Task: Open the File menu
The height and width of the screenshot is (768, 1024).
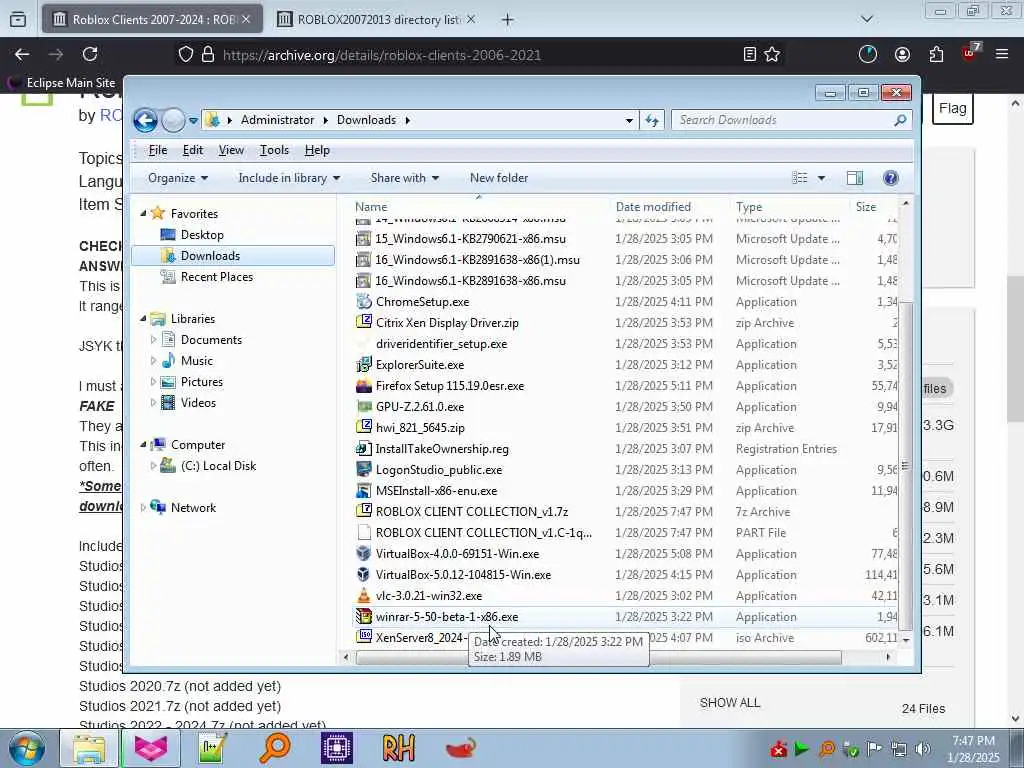Action: coord(157,150)
